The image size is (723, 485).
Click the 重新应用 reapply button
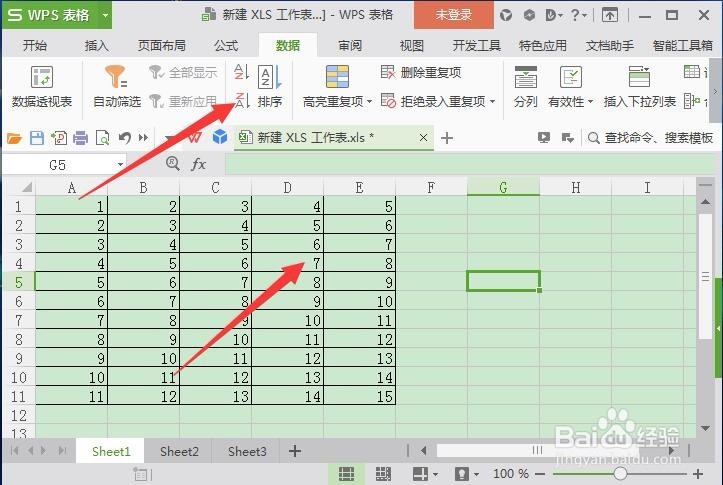pyautogui.click(x=183, y=101)
